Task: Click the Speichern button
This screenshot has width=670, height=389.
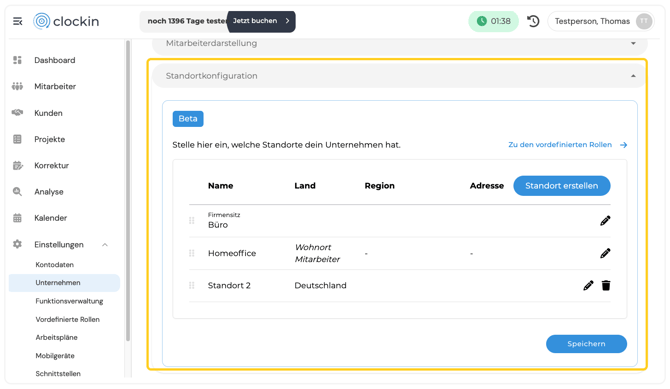Action: (586, 344)
